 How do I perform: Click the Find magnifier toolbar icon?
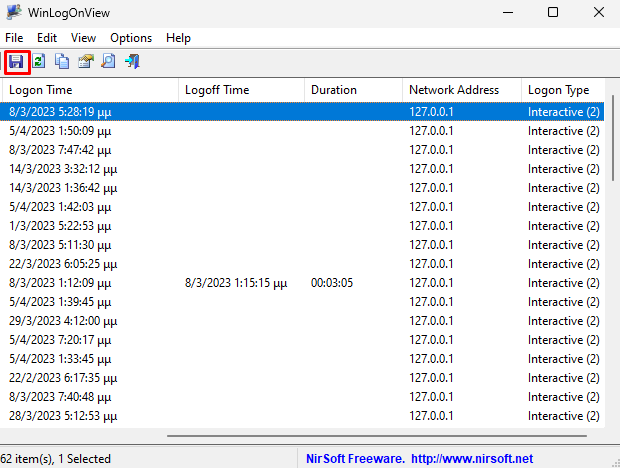click(108, 62)
